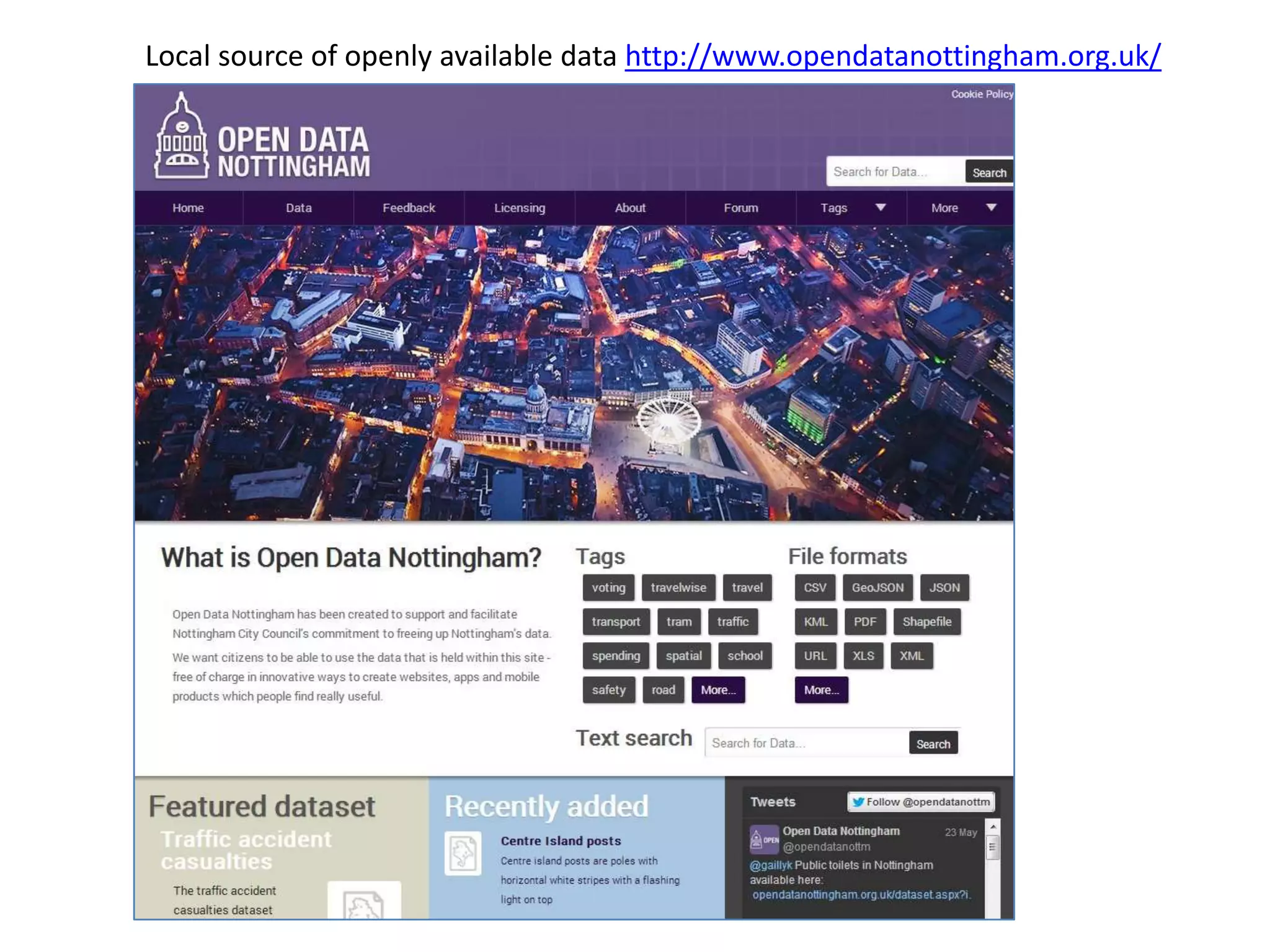Screen dimensions: 1270x952
Task: Expand the Tags menu dropdown arrow
Action: (881, 208)
